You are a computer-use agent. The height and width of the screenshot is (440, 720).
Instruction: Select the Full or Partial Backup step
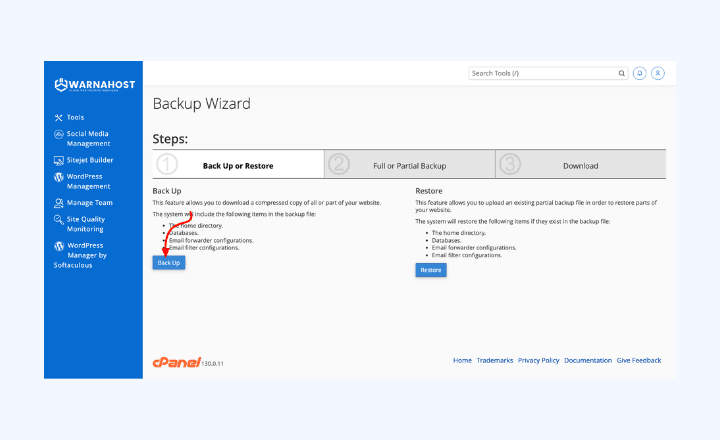410,164
